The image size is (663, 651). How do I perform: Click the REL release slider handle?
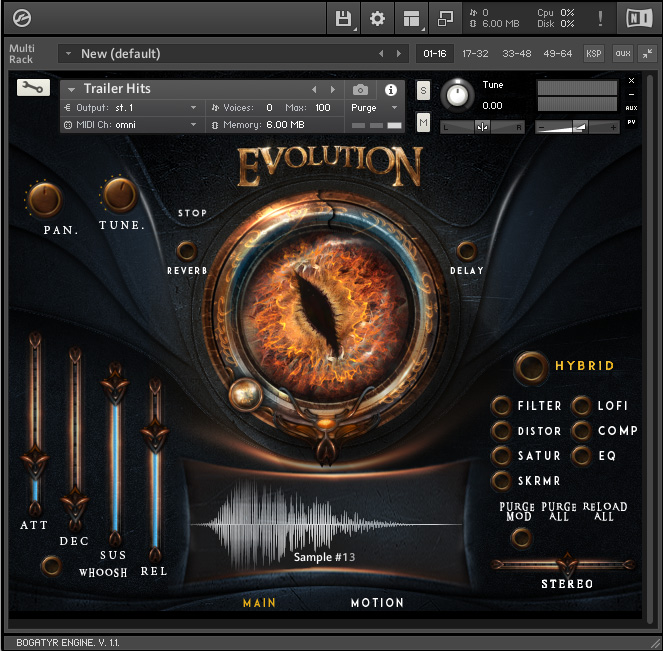(x=155, y=435)
